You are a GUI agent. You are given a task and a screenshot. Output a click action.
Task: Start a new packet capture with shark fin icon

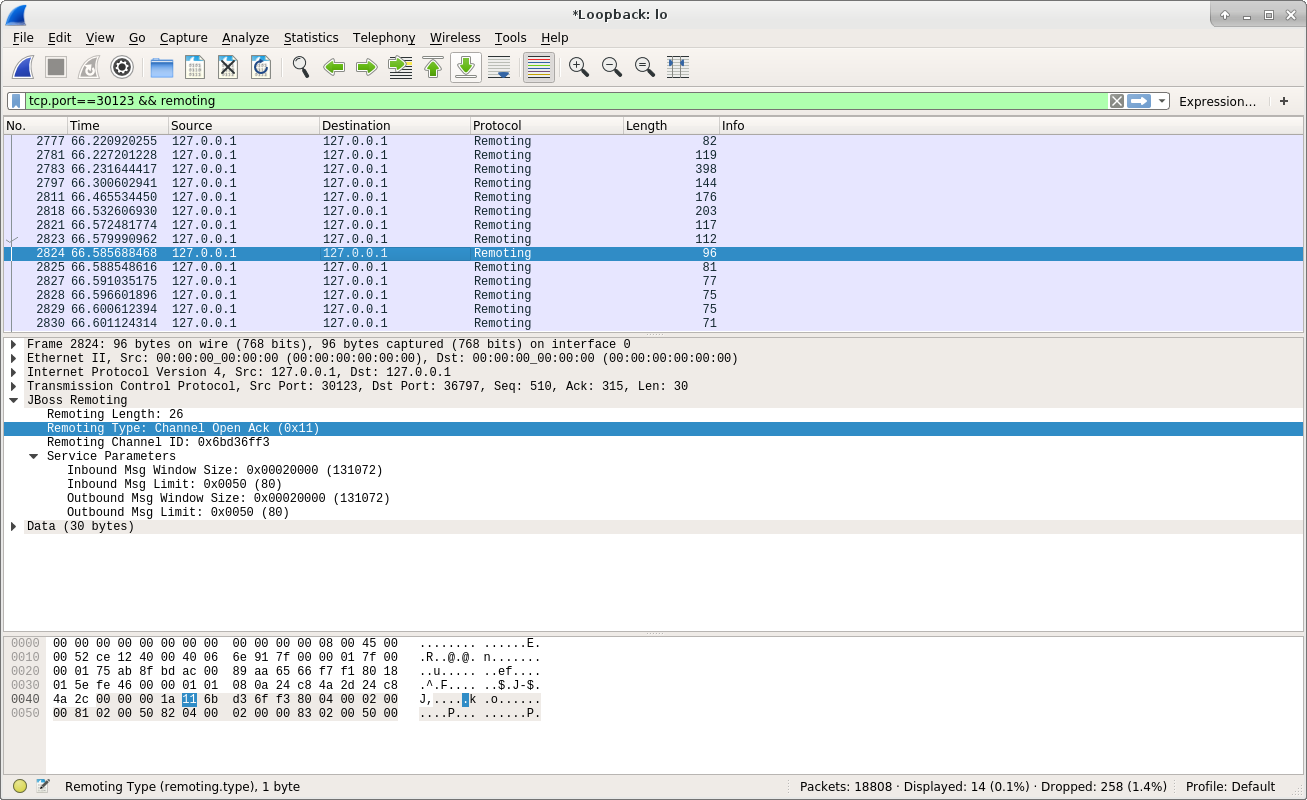(x=23, y=67)
